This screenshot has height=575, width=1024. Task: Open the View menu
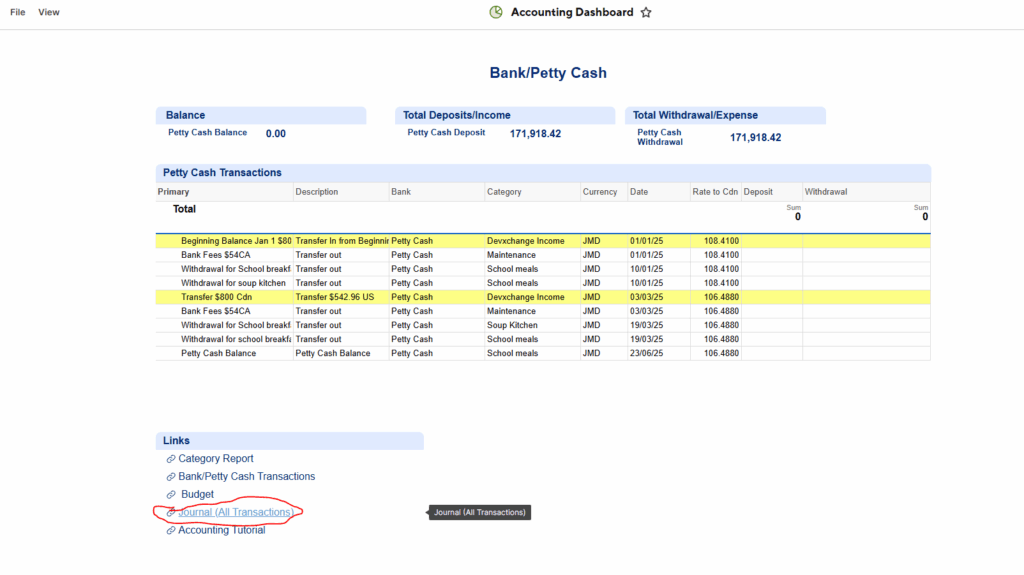coord(49,12)
